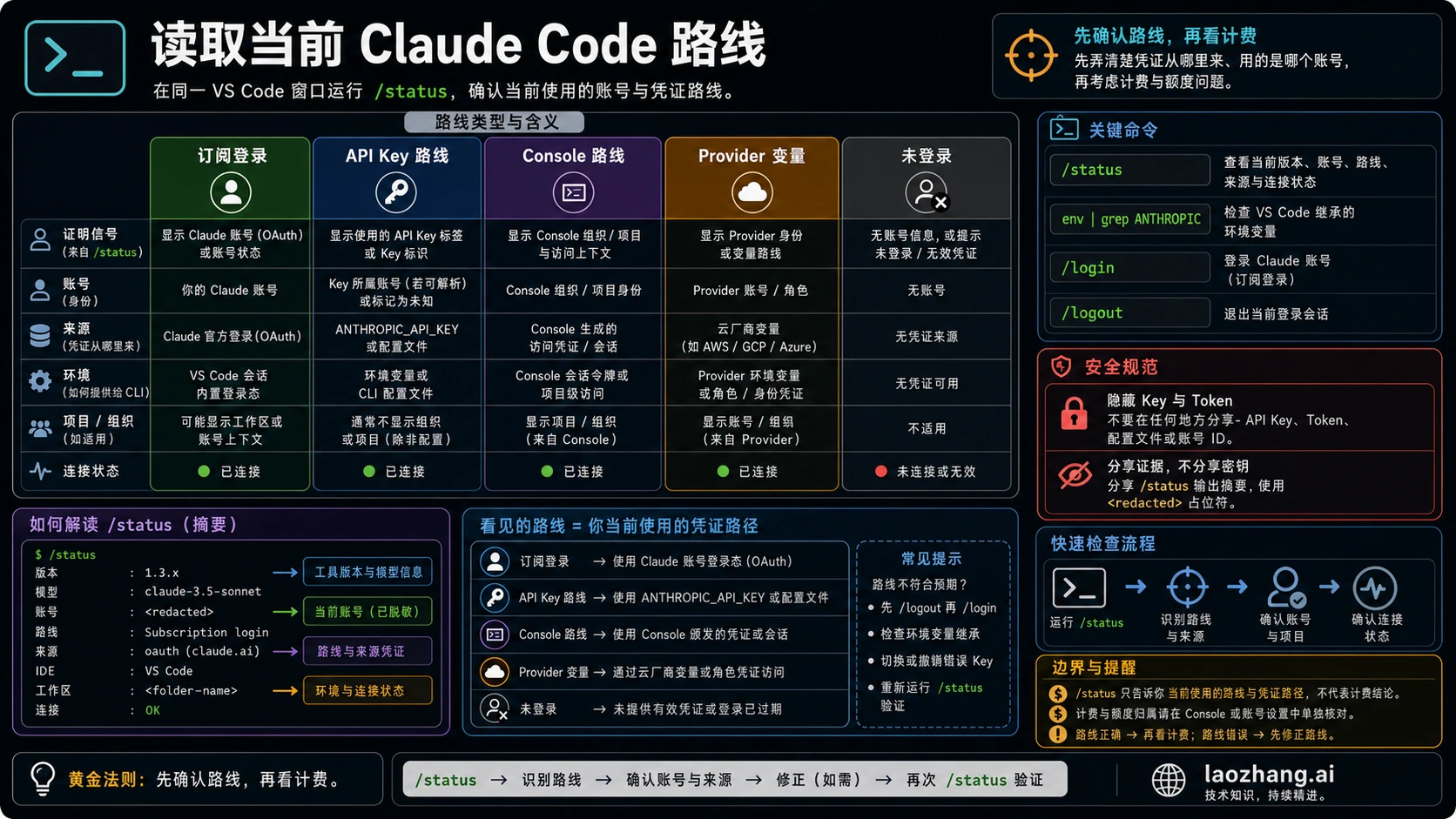Screen dimensions: 1456x819
Task: Click the /status command box in 关键命令
Action: point(1129,170)
